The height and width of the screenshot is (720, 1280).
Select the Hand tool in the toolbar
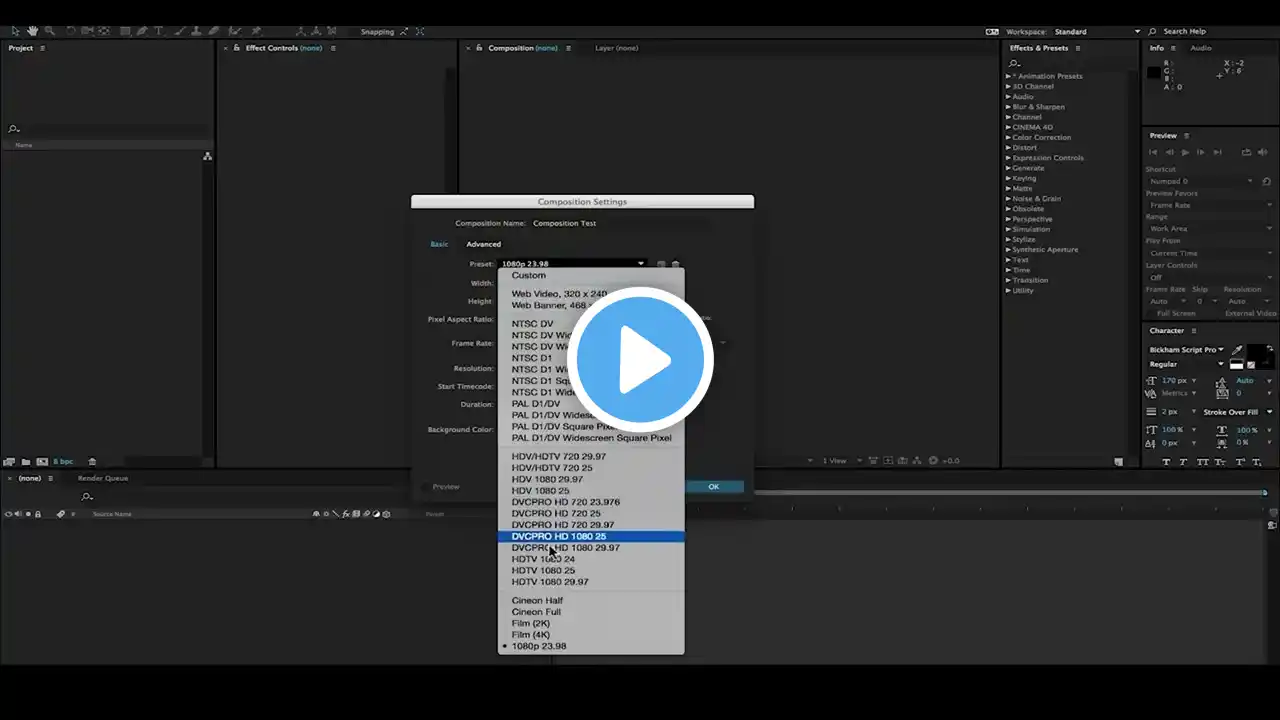[x=32, y=31]
